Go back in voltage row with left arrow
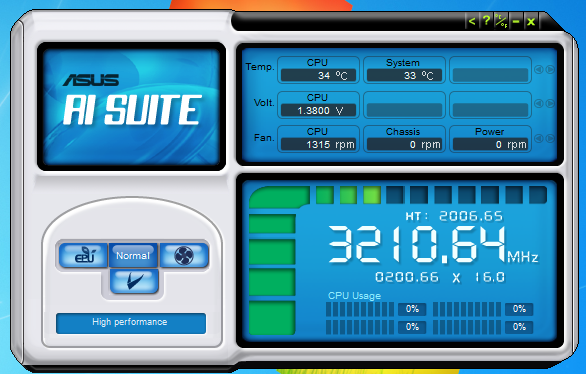The height and width of the screenshot is (374, 586). 539,103
